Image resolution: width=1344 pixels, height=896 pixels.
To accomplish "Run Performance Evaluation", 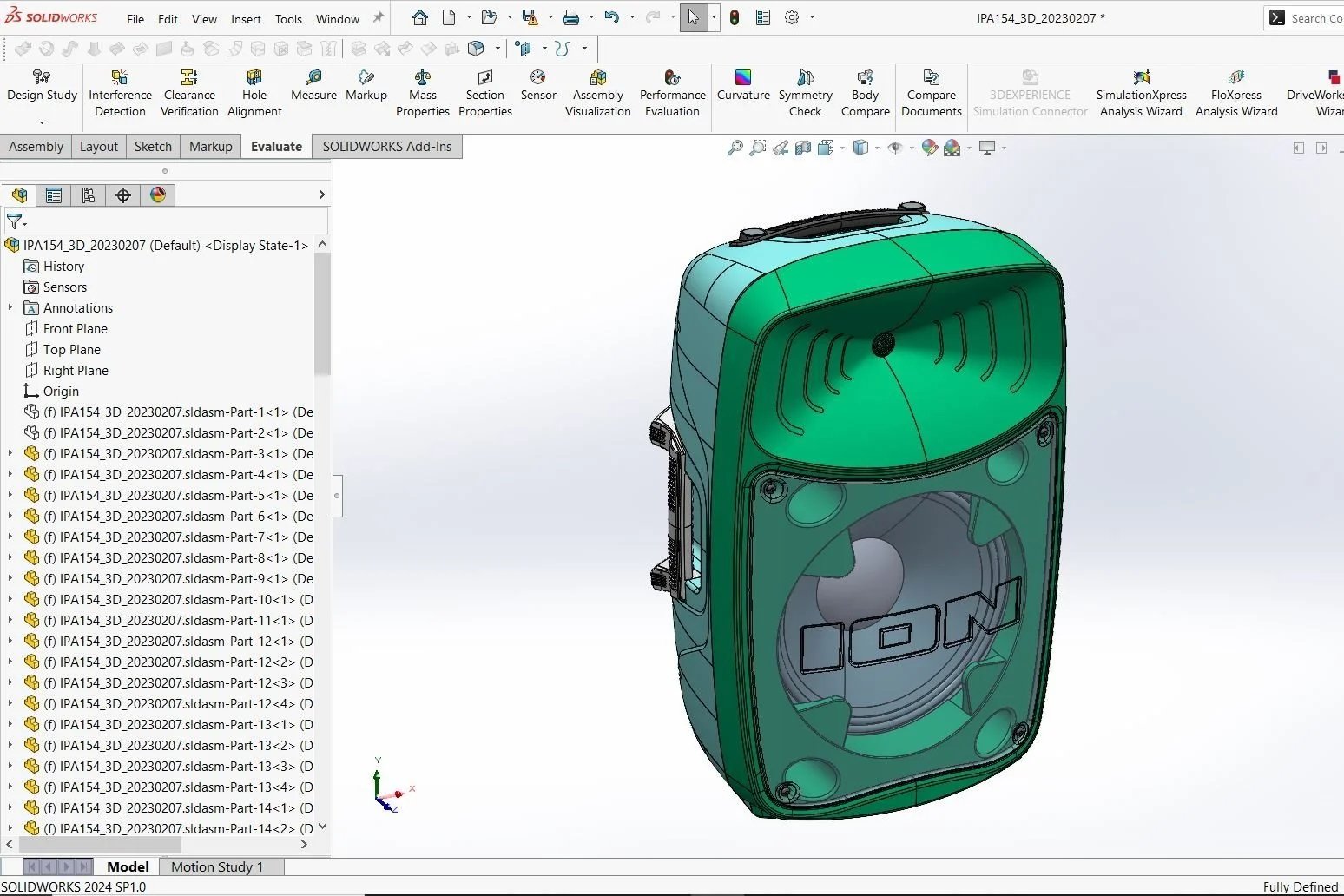I will coord(673,94).
